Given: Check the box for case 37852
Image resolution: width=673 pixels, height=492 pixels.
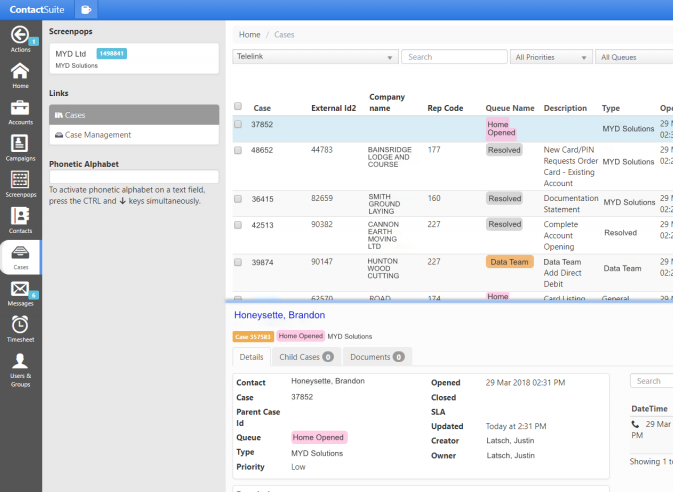Looking at the screenshot, I should [238, 124].
